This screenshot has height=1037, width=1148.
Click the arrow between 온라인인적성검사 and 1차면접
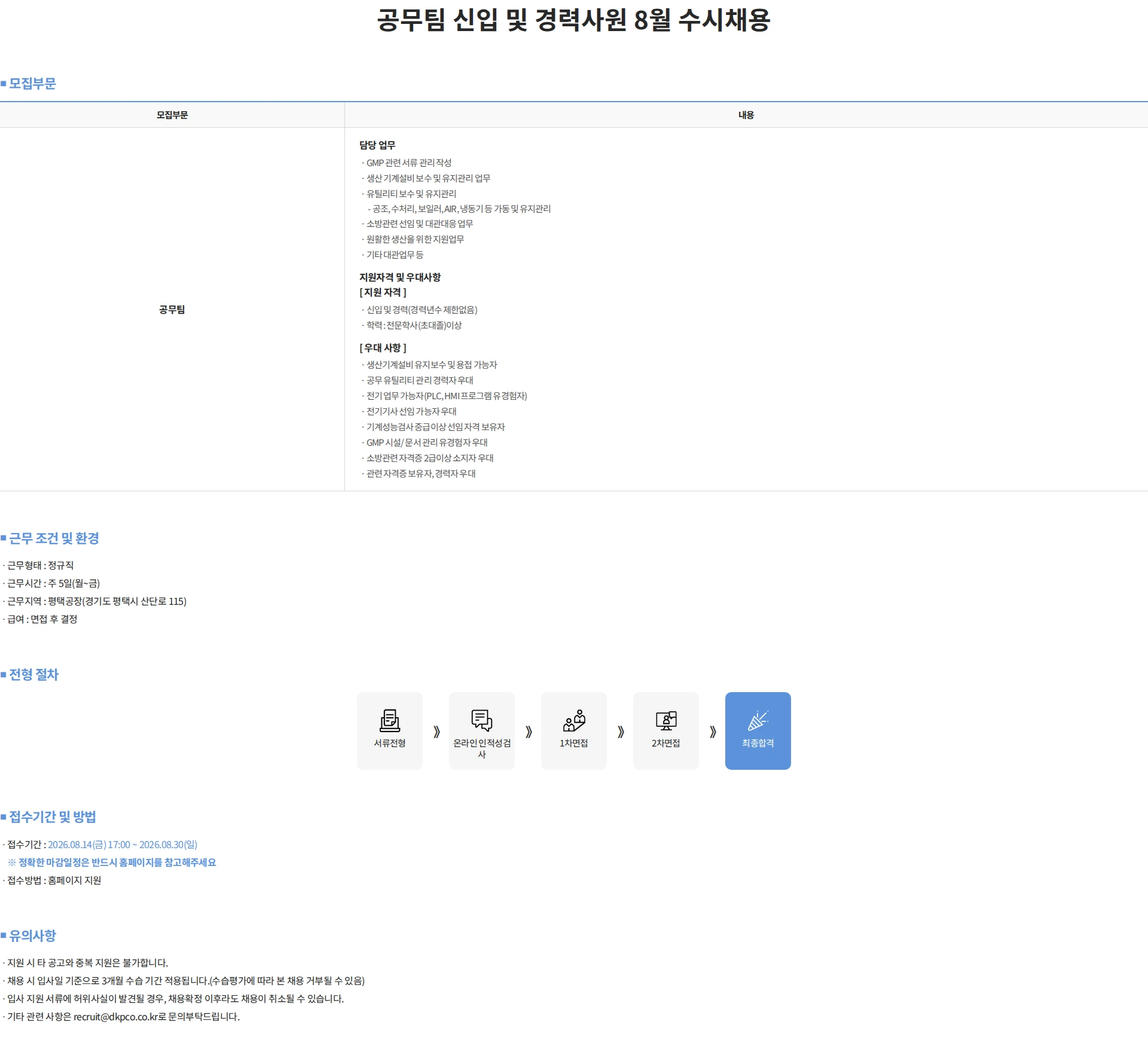529,732
